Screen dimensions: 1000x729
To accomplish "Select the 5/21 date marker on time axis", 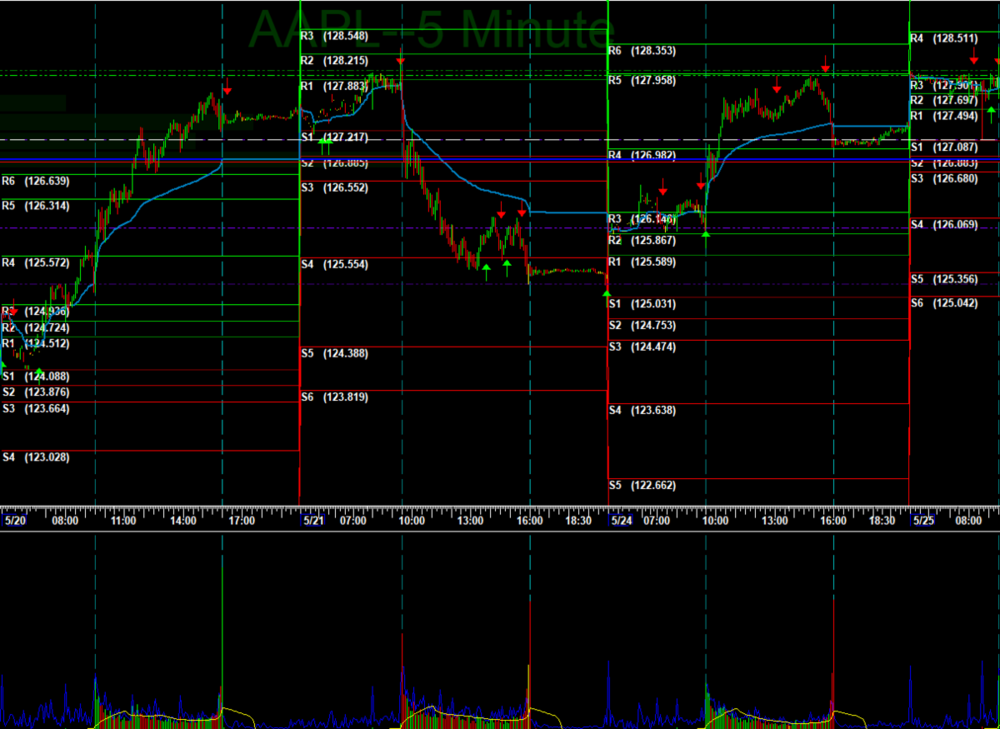I will (x=313, y=520).
